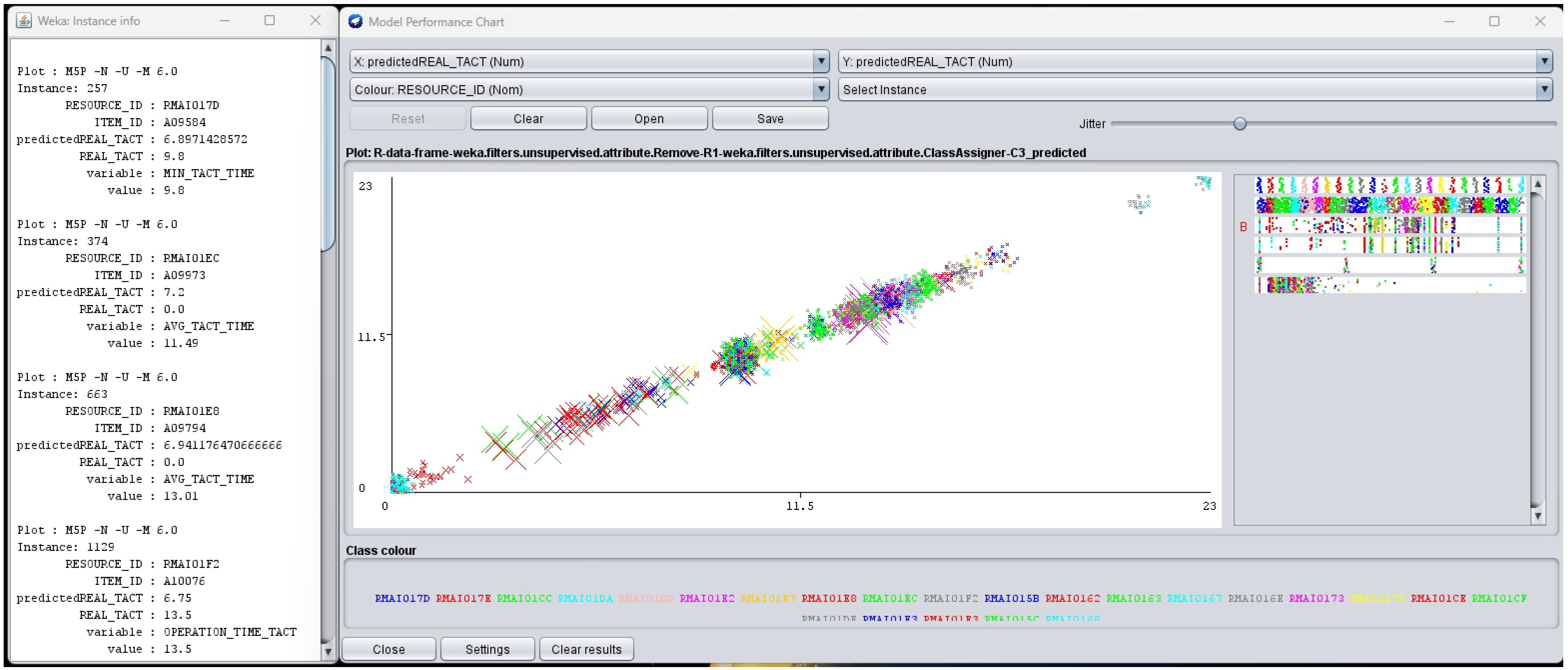1568x670 pixels.
Task: Click the 'Class colour' panel heading
Action: pyautogui.click(x=381, y=550)
